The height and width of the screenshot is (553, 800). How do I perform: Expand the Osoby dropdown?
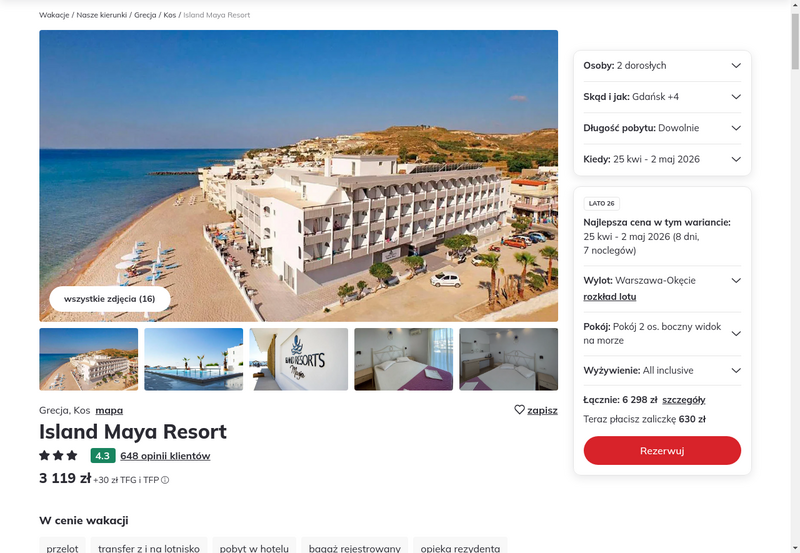pos(662,66)
